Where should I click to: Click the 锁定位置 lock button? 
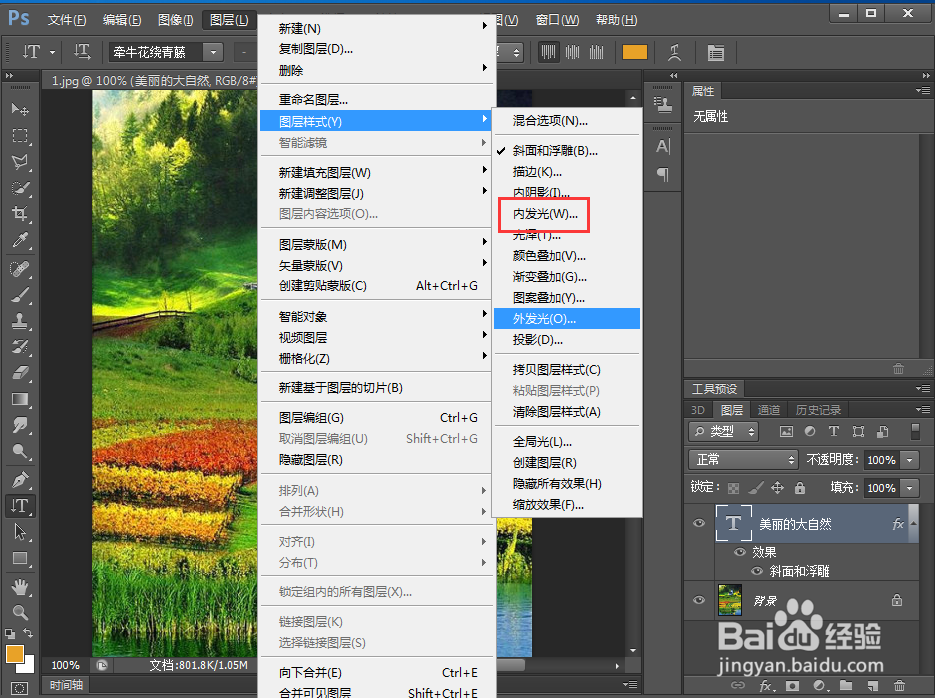(x=778, y=487)
